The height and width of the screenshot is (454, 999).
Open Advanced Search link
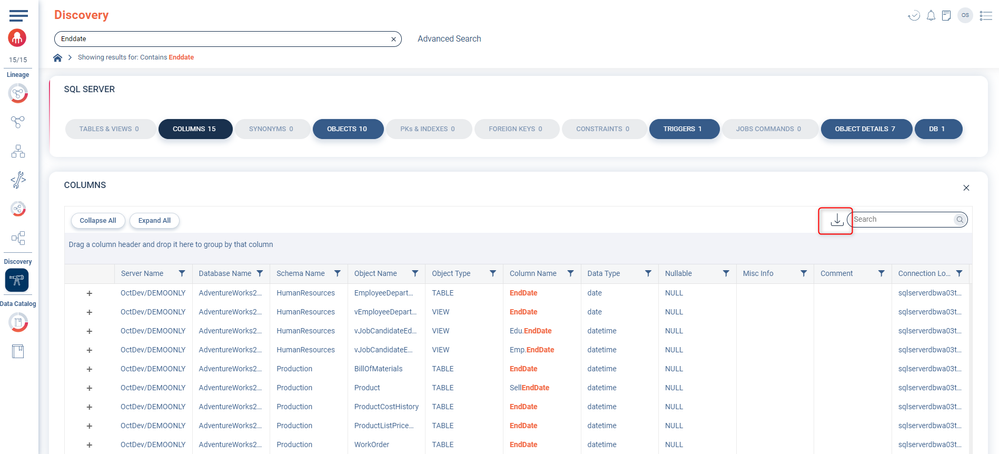pyautogui.click(x=449, y=39)
